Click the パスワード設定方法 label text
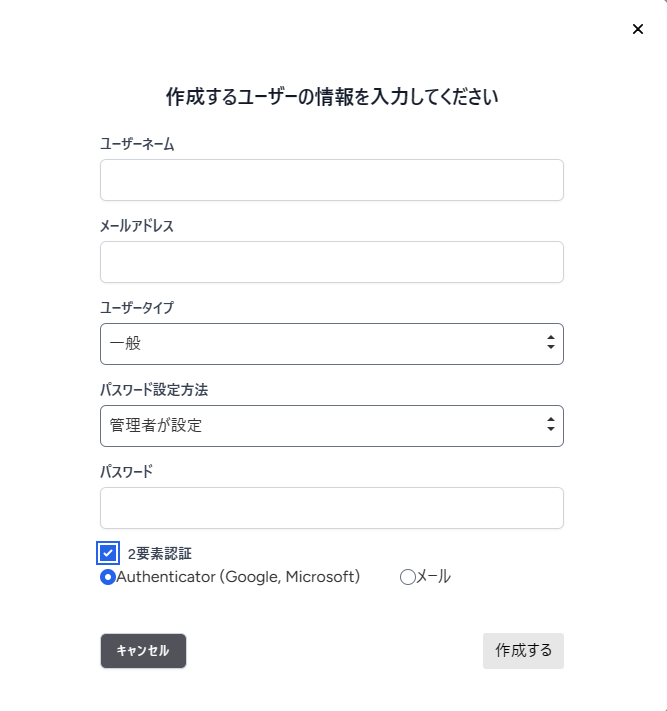Image resolution: width=667 pixels, height=711 pixels. coord(154,390)
